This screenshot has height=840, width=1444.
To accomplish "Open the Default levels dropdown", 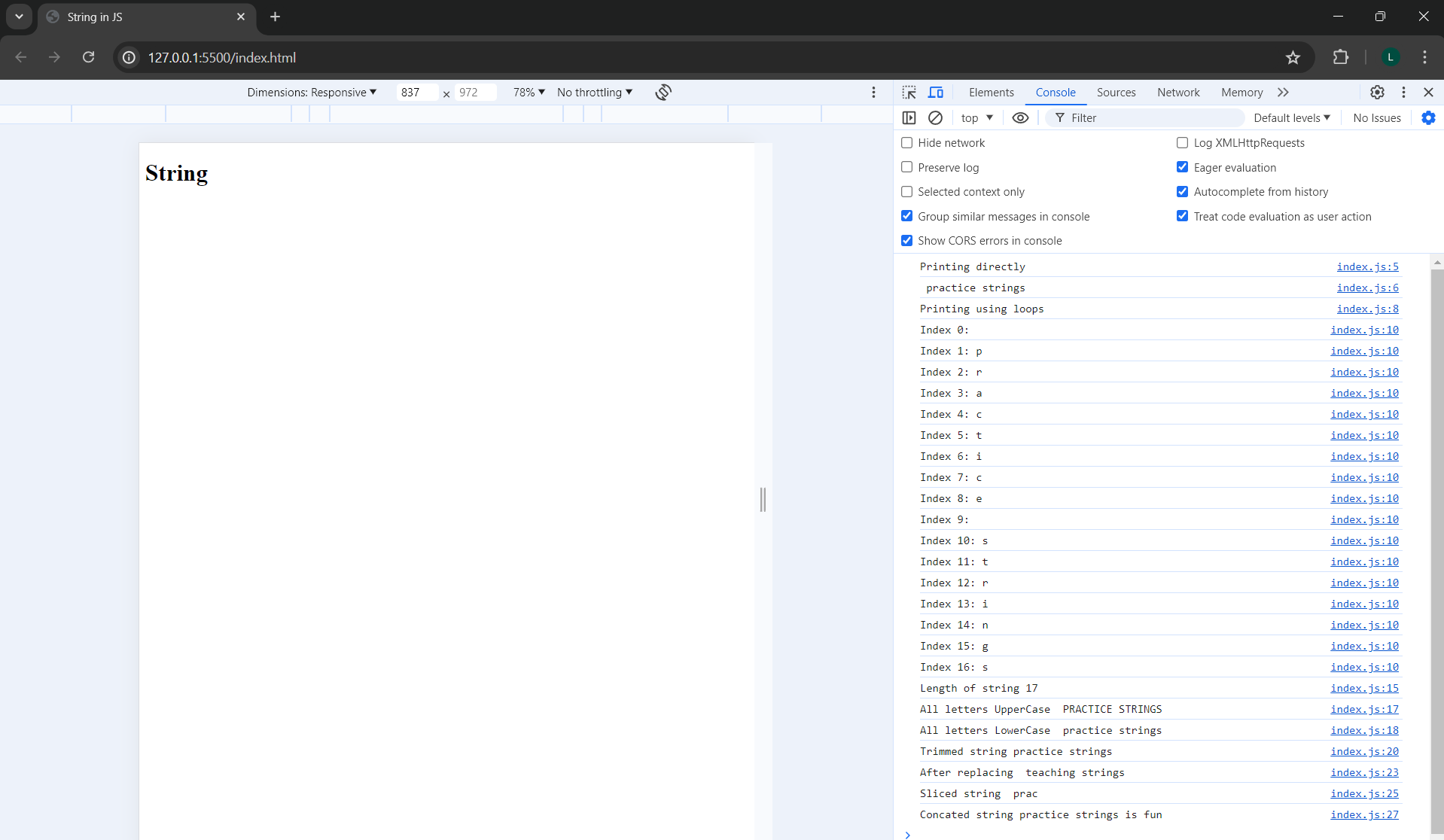I will (1291, 117).
